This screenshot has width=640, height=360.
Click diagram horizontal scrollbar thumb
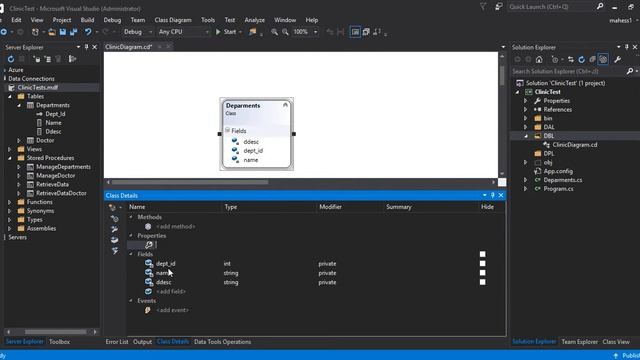click(190, 182)
